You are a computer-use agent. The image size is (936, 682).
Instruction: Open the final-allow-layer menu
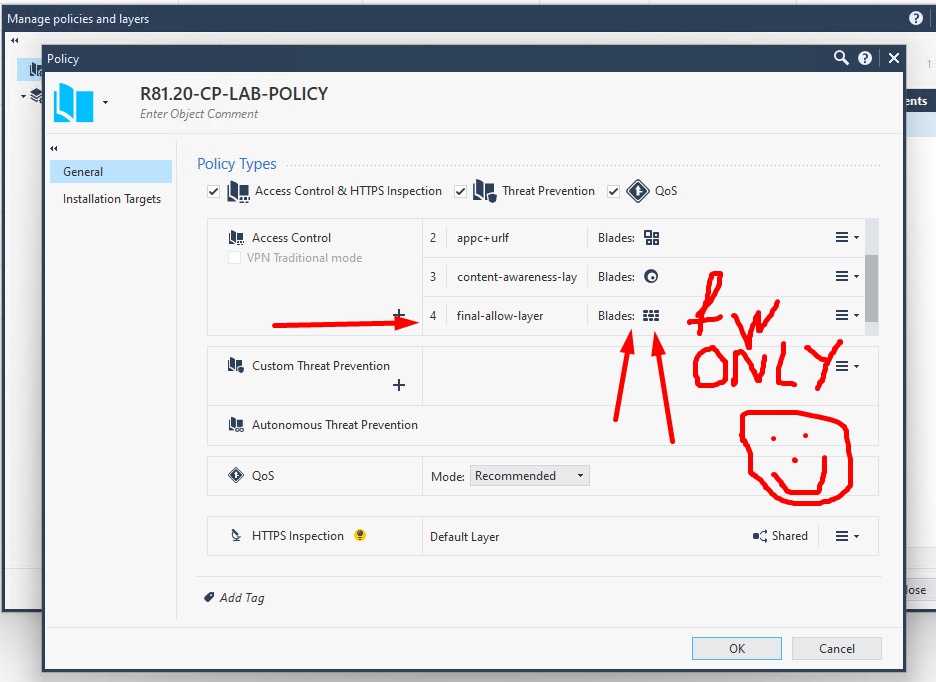click(847, 315)
